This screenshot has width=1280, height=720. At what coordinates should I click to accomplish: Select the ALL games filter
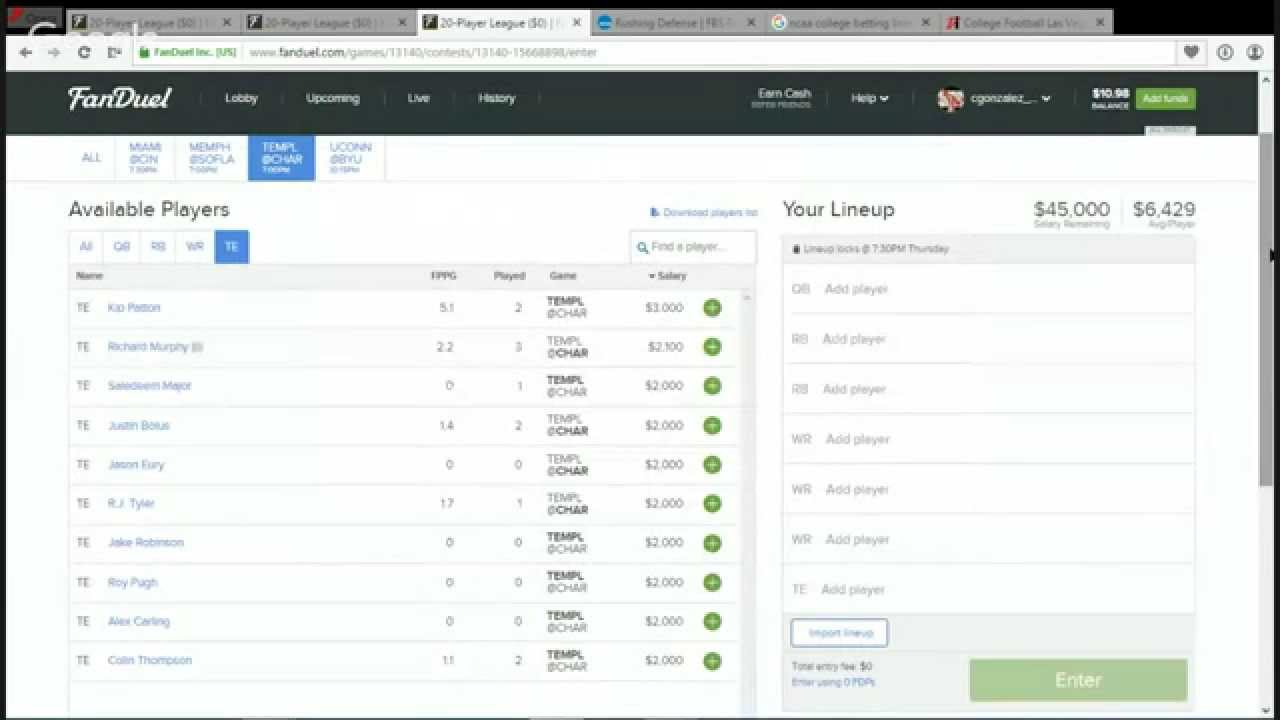coord(91,158)
